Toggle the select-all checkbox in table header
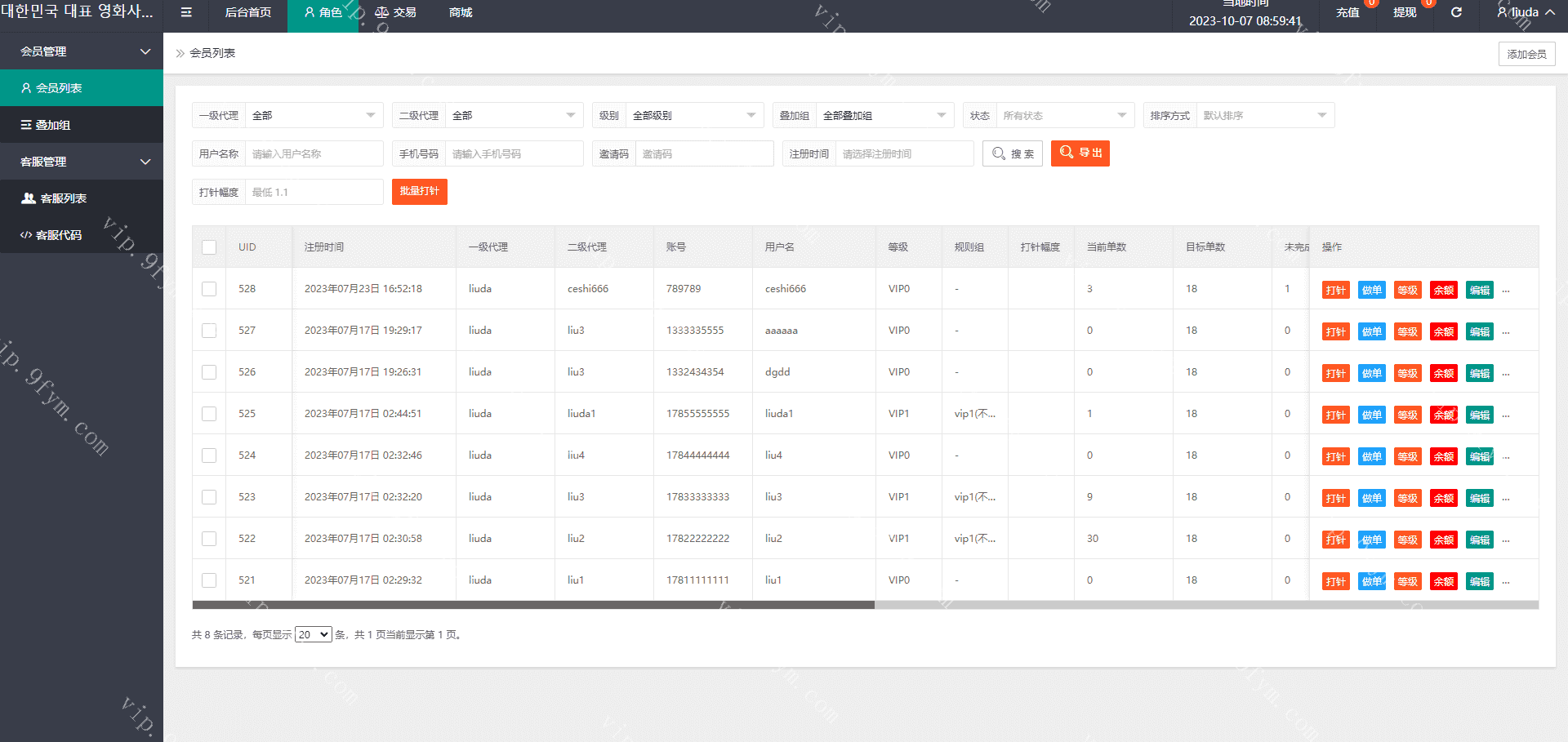 click(209, 247)
